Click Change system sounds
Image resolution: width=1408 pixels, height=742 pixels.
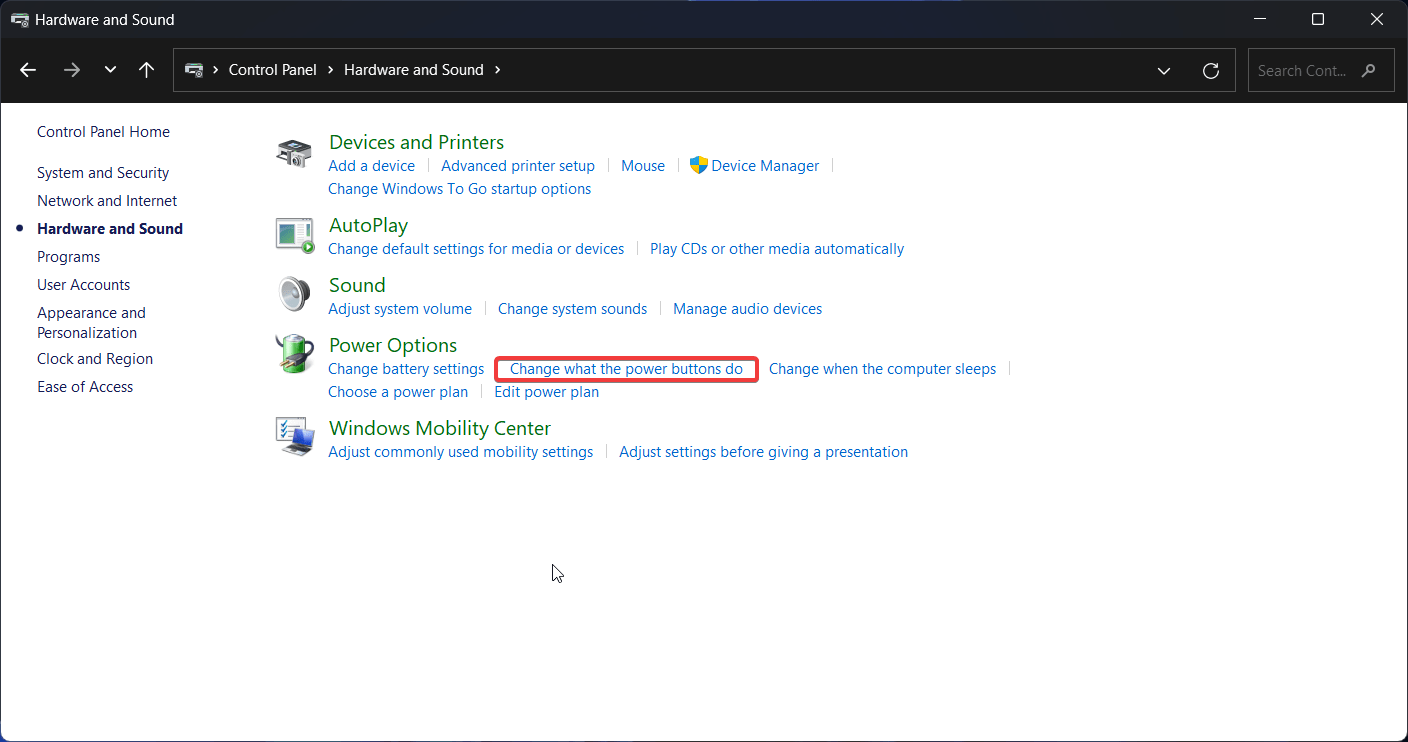tap(572, 309)
